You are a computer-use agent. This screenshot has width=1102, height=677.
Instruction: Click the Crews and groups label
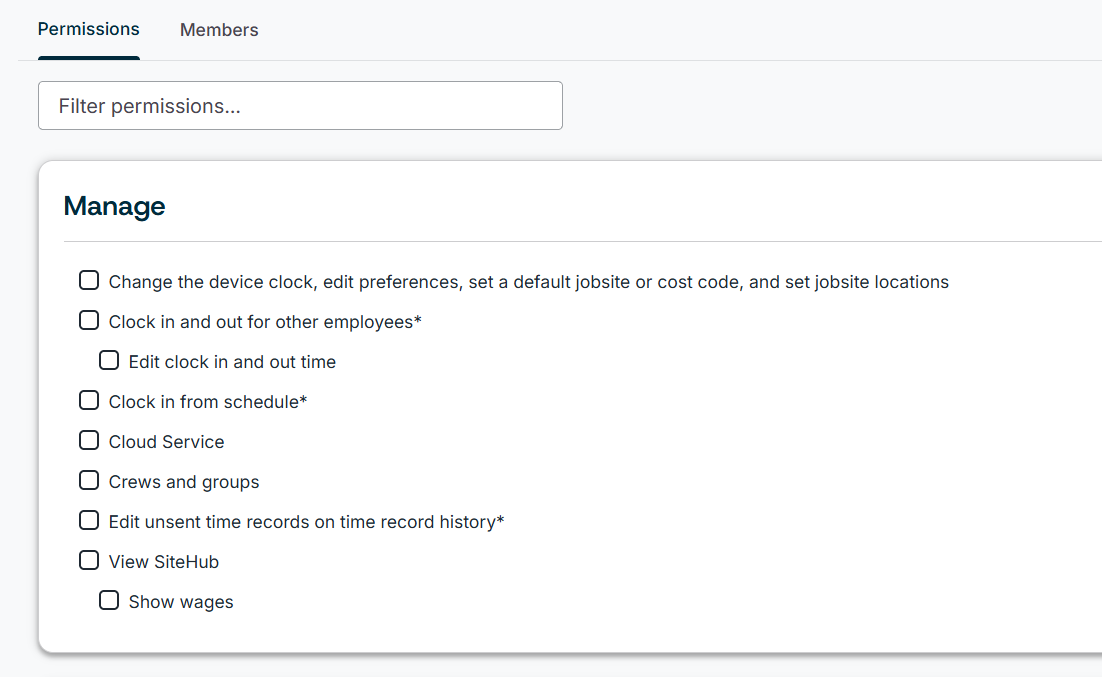pyautogui.click(x=184, y=482)
